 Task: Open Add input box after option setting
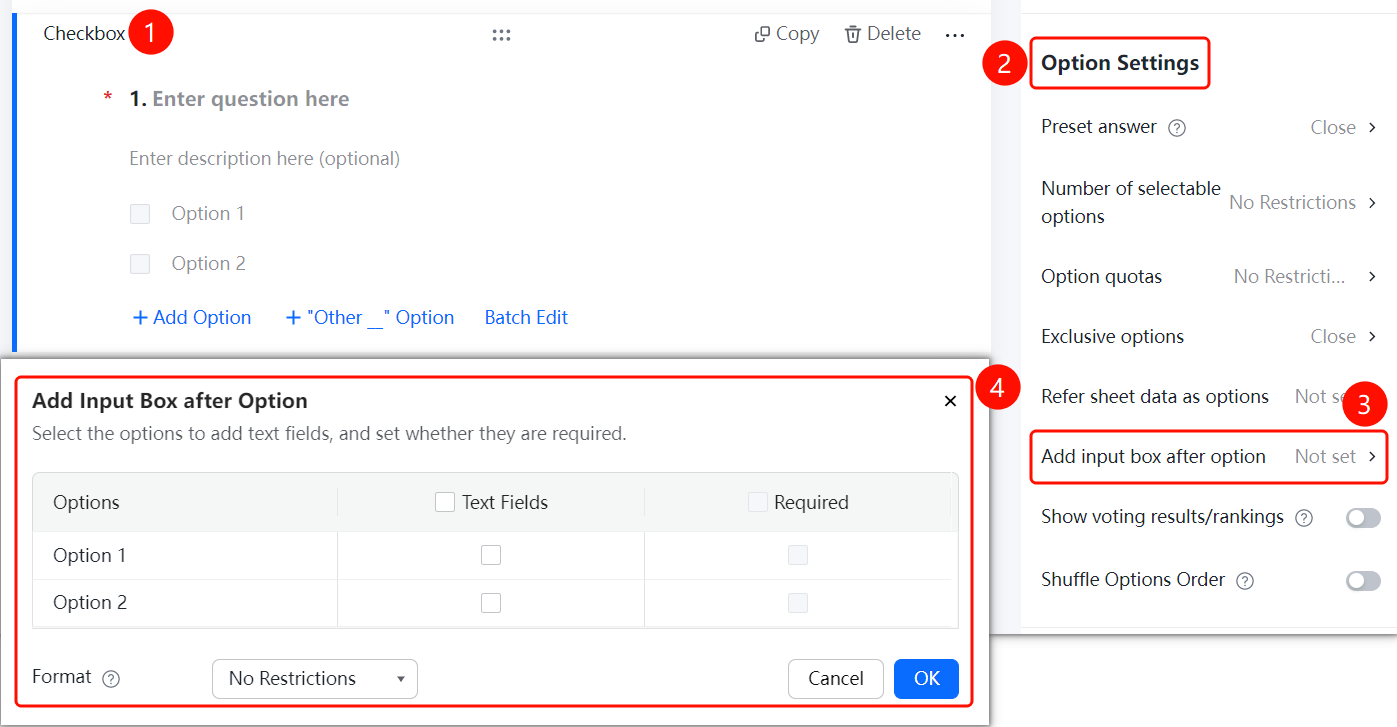point(1210,456)
